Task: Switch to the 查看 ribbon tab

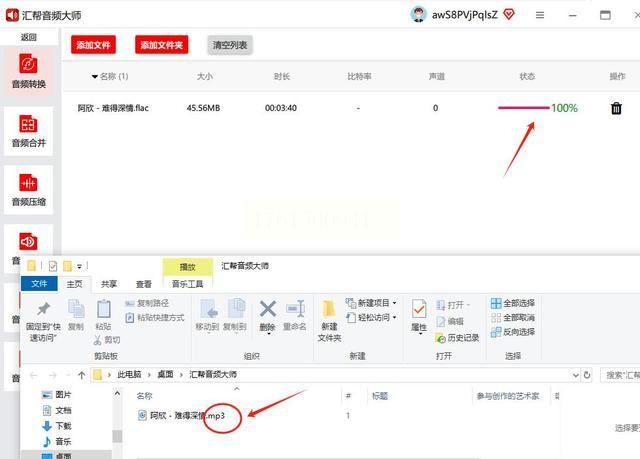Action: pyautogui.click(x=144, y=284)
